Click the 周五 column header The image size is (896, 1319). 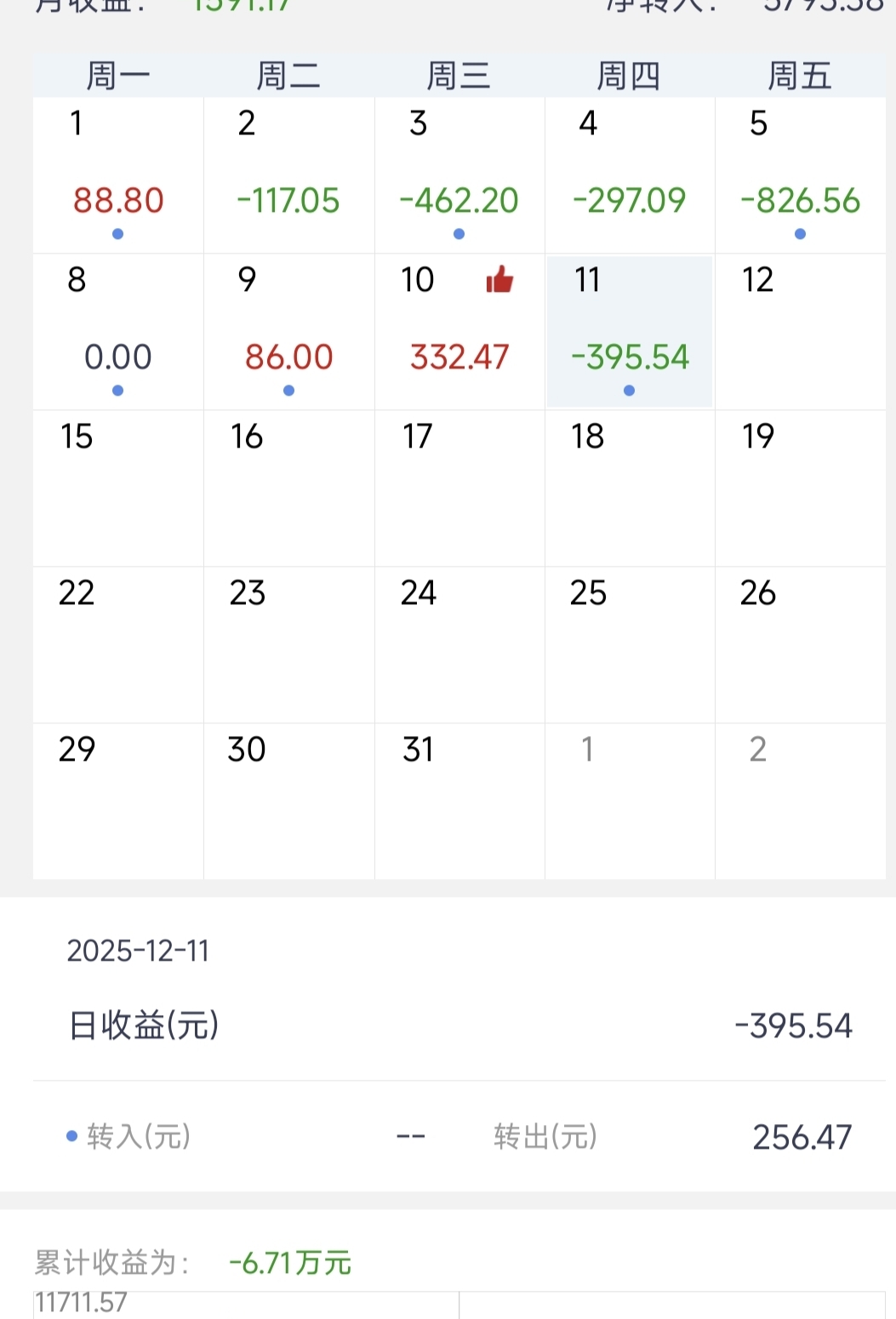coord(799,77)
